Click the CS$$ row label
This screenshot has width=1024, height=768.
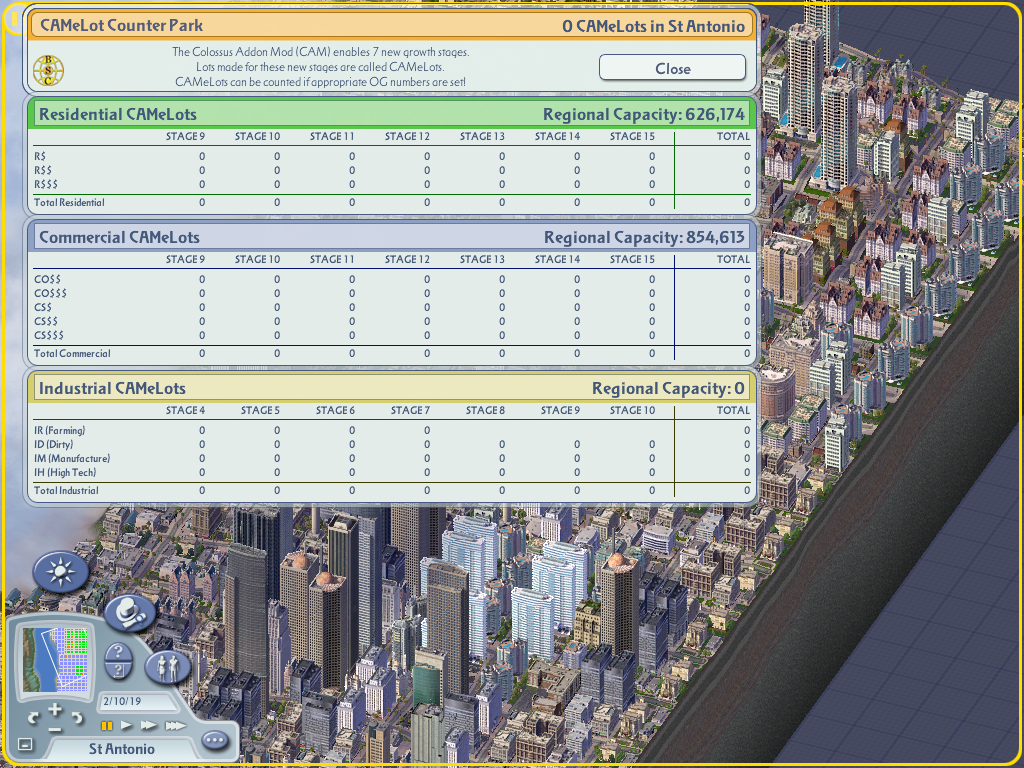tap(46, 322)
